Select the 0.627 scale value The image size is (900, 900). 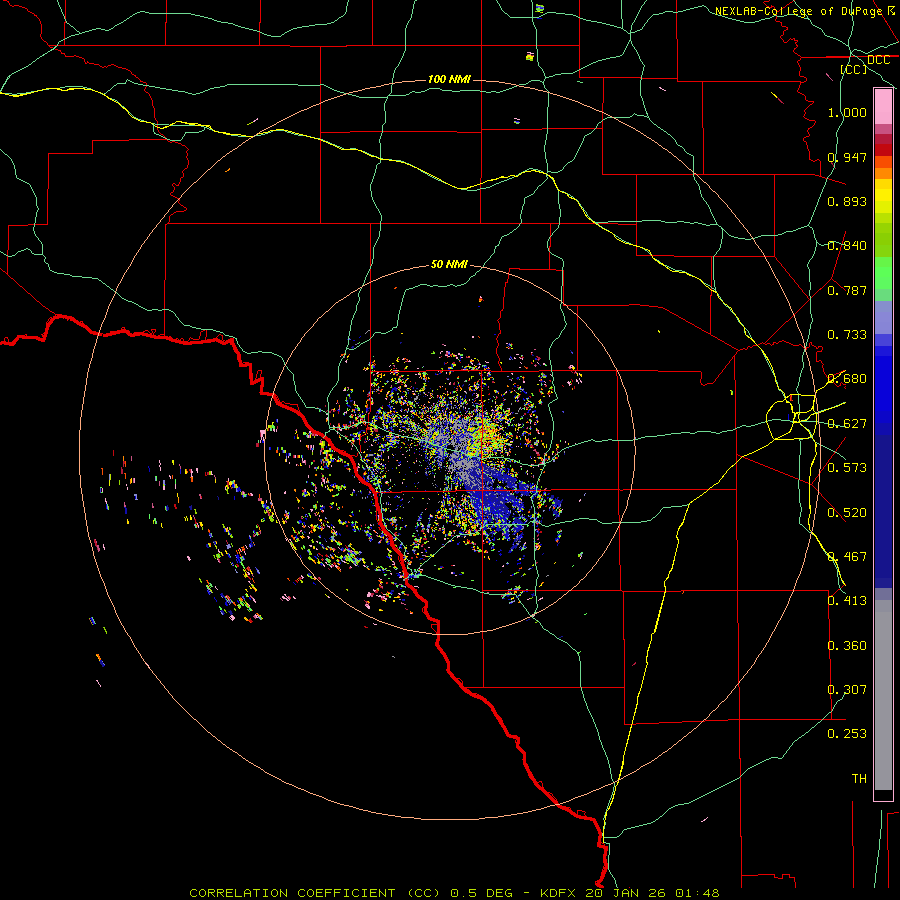point(847,424)
